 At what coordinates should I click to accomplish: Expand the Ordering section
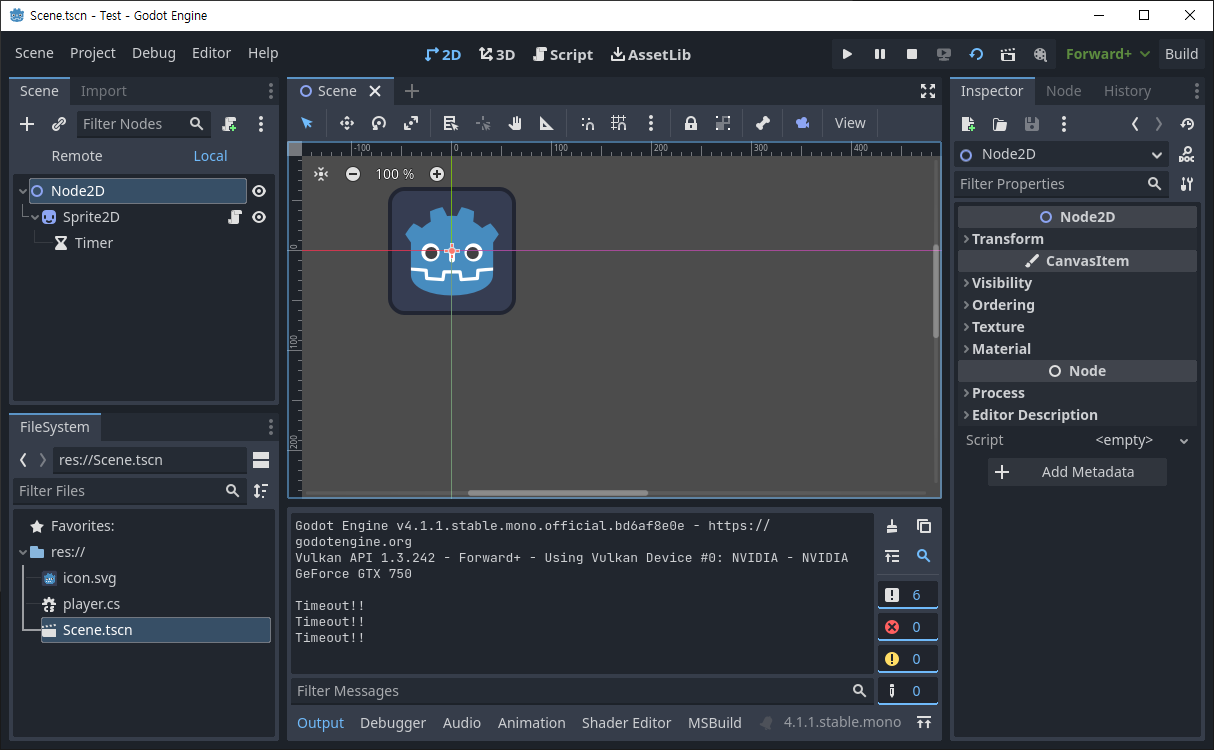(x=1077, y=305)
